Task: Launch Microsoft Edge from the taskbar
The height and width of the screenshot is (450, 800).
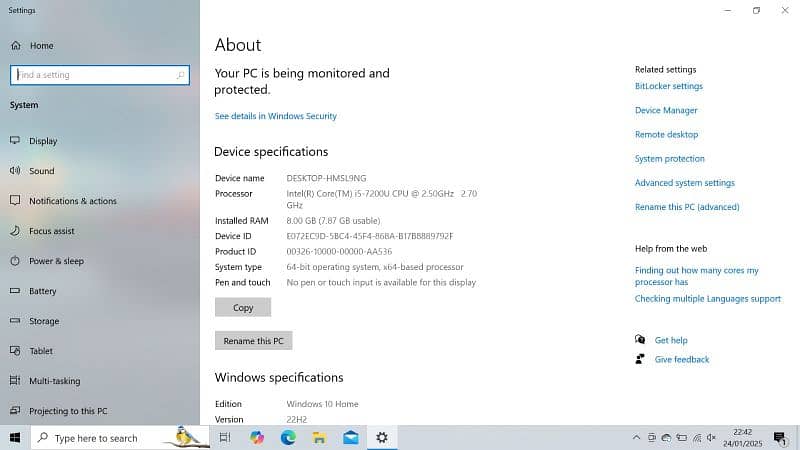Action: [288, 438]
